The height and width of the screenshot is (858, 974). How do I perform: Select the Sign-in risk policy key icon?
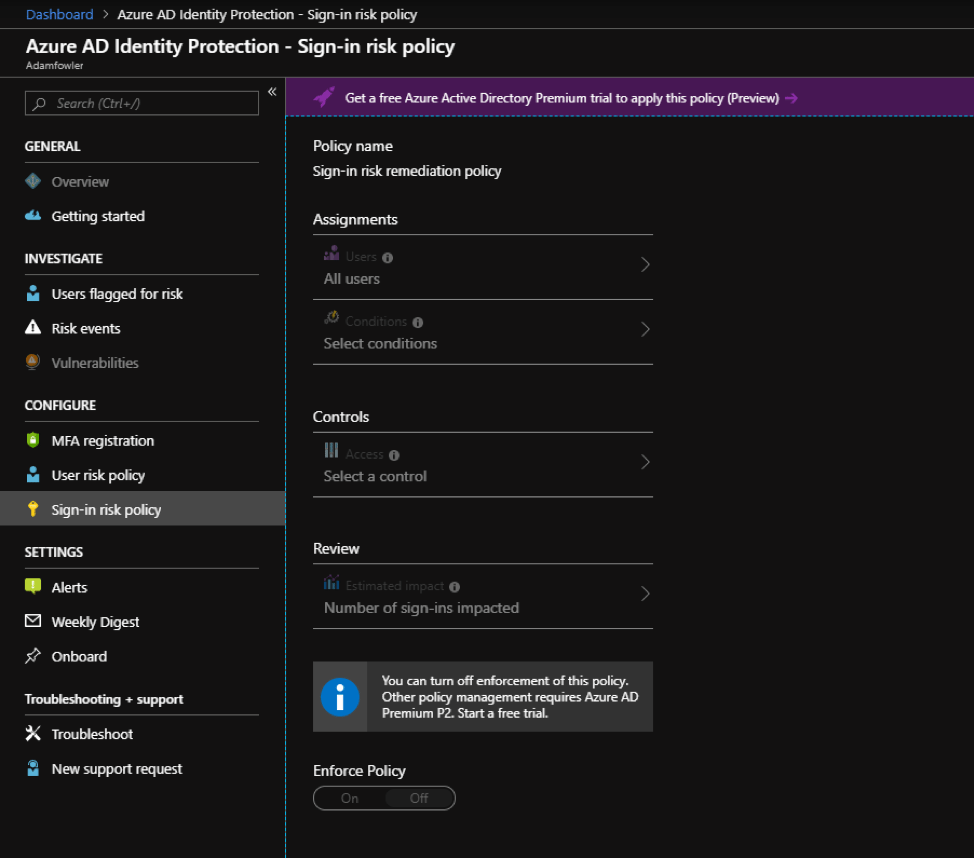33,509
